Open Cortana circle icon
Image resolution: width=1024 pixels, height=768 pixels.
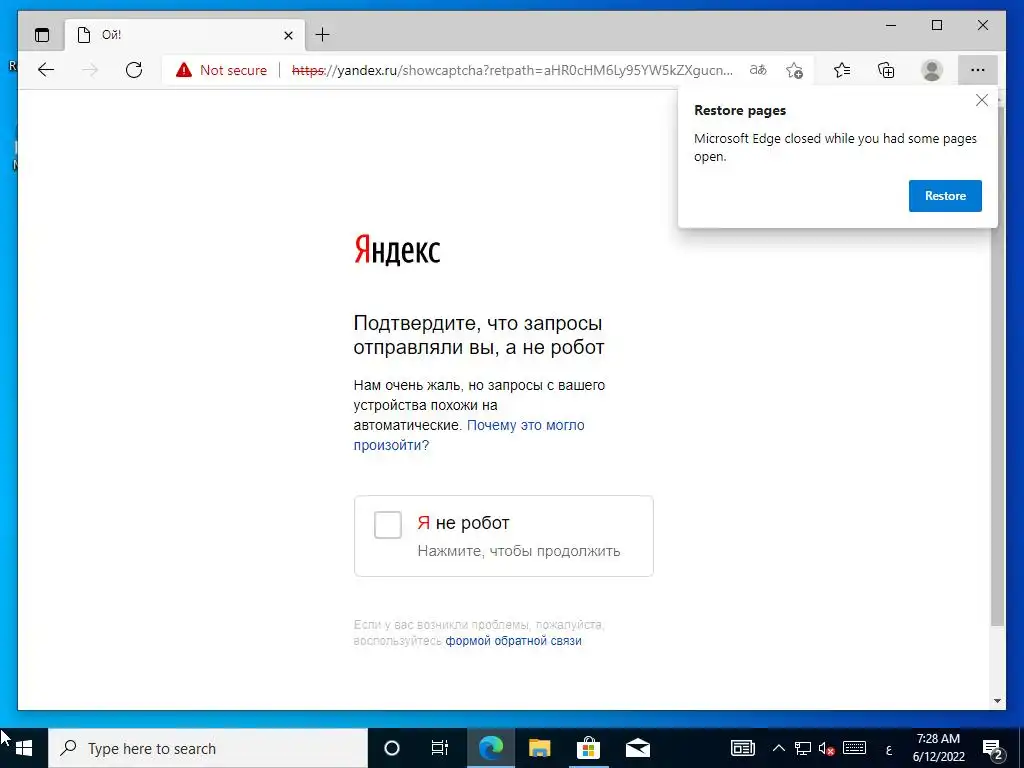[x=391, y=748]
